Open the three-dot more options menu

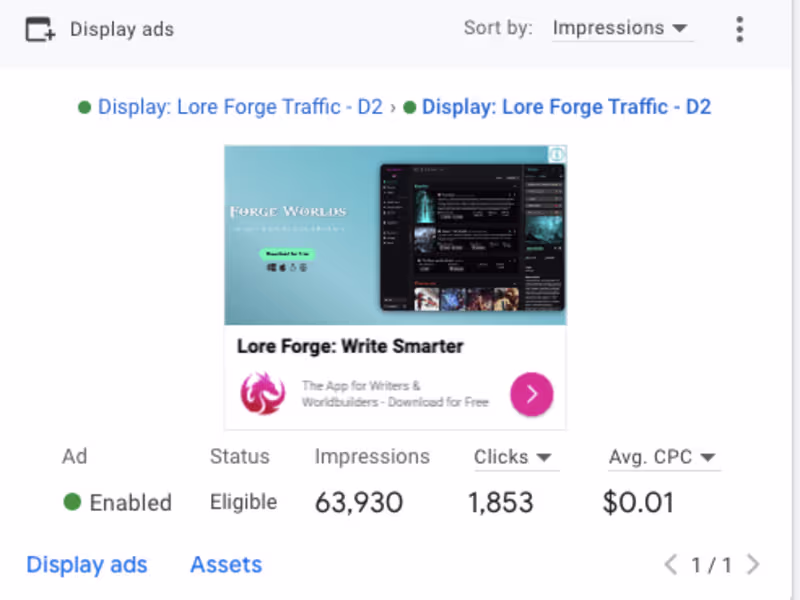(739, 29)
